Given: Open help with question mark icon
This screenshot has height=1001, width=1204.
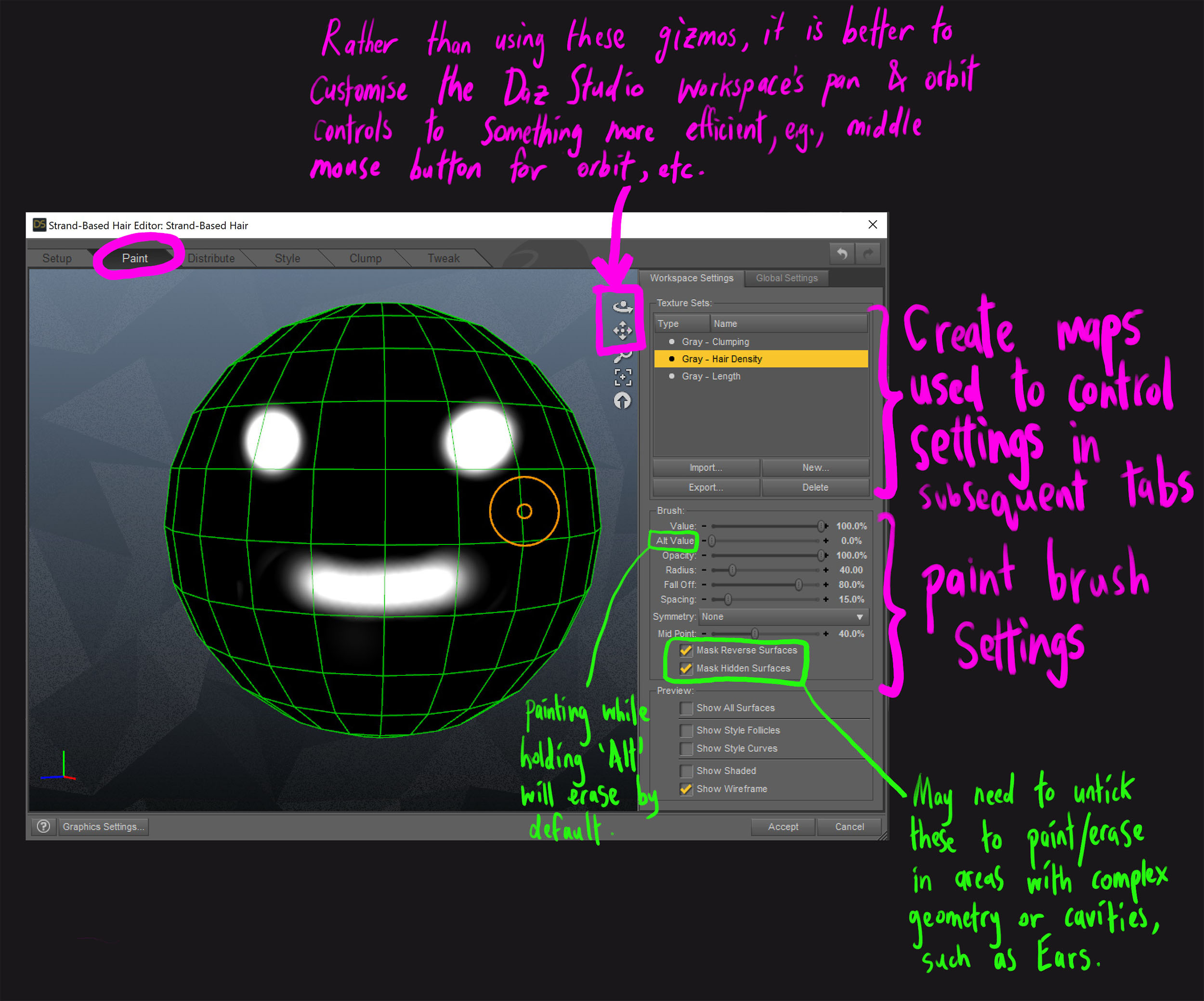Looking at the screenshot, I should tap(43, 826).
